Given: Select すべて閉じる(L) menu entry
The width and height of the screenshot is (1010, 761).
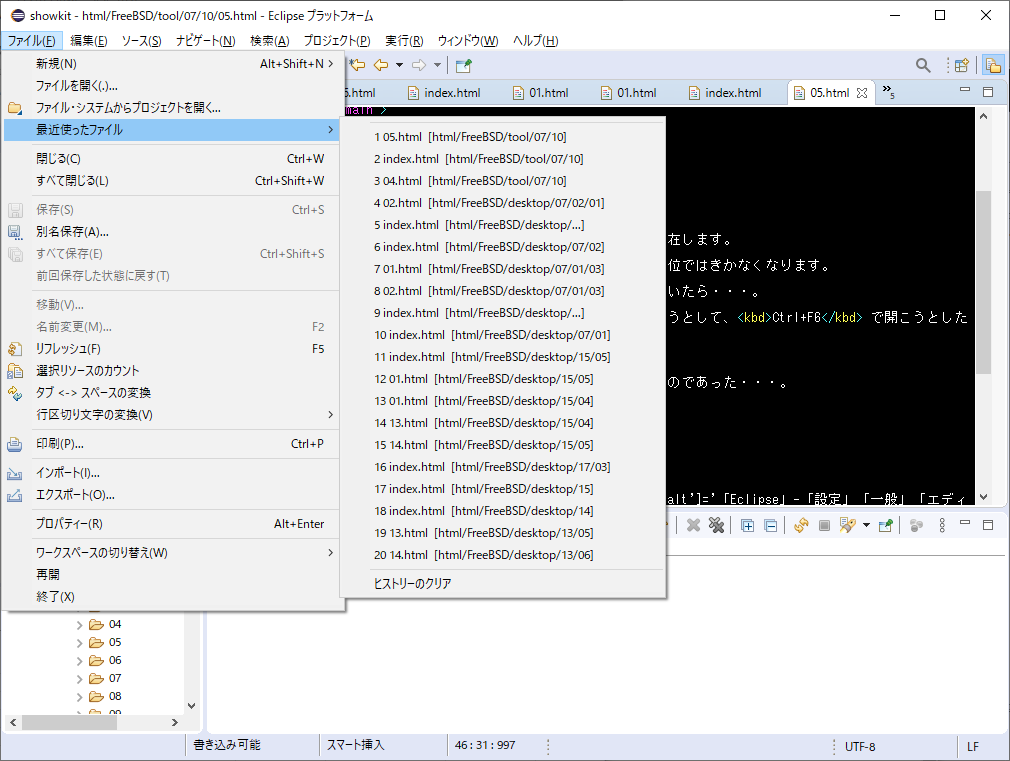Looking at the screenshot, I should tap(171, 180).
